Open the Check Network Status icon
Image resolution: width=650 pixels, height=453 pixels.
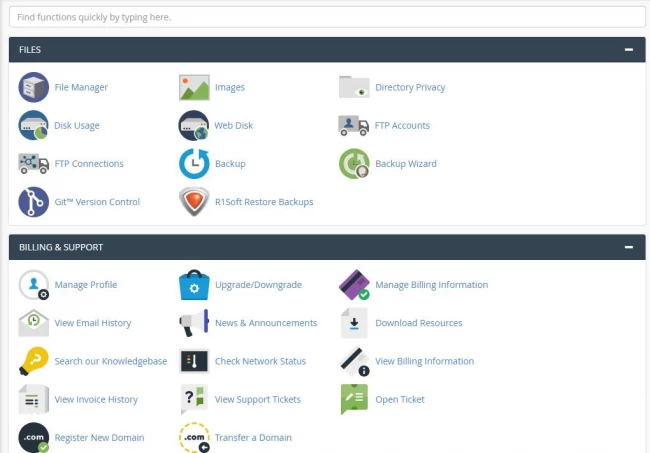194,361
